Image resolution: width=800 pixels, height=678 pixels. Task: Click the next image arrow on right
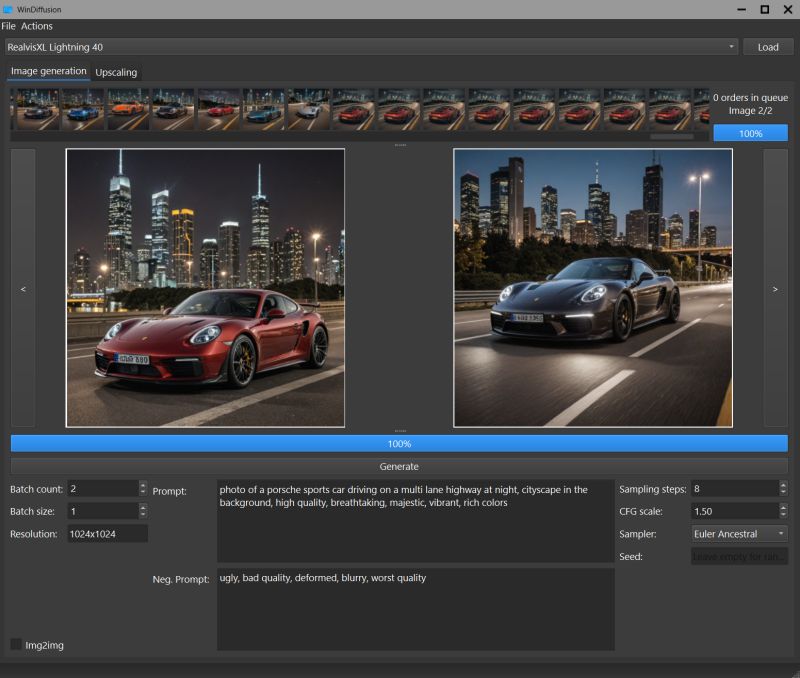(x=776, y=288)
